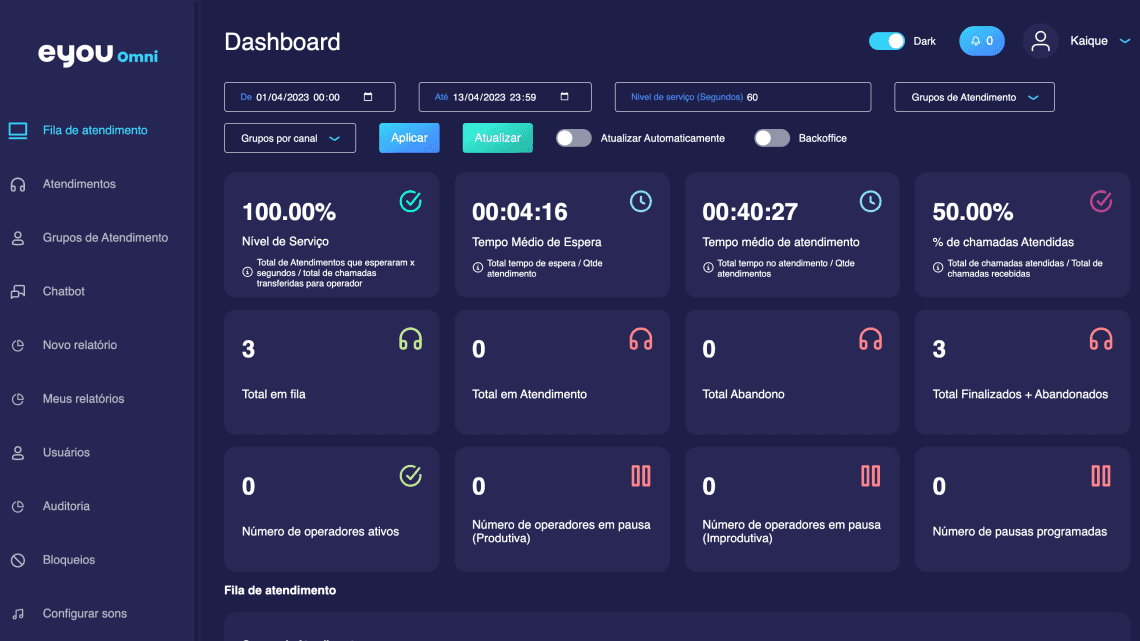Screen dimensions: 1140x641
Task: Click the notification bell badge
Action: click(x=981, y=41)
